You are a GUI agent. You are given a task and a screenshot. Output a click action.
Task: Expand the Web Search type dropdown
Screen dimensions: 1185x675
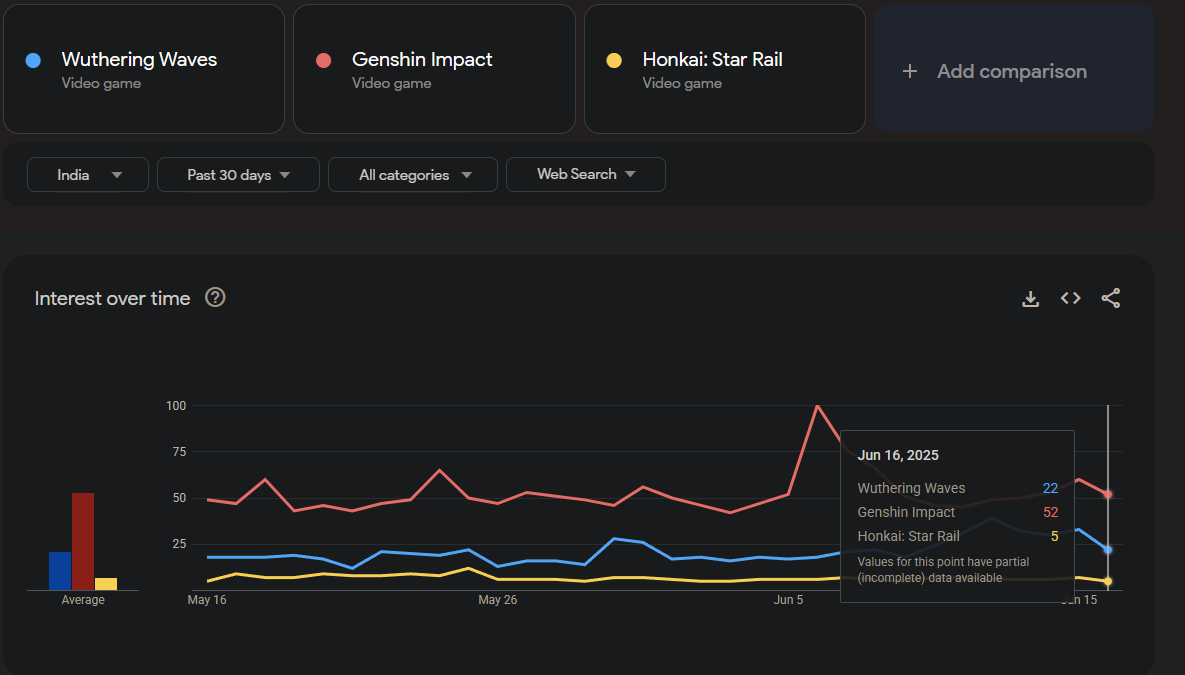pos(586,175)
